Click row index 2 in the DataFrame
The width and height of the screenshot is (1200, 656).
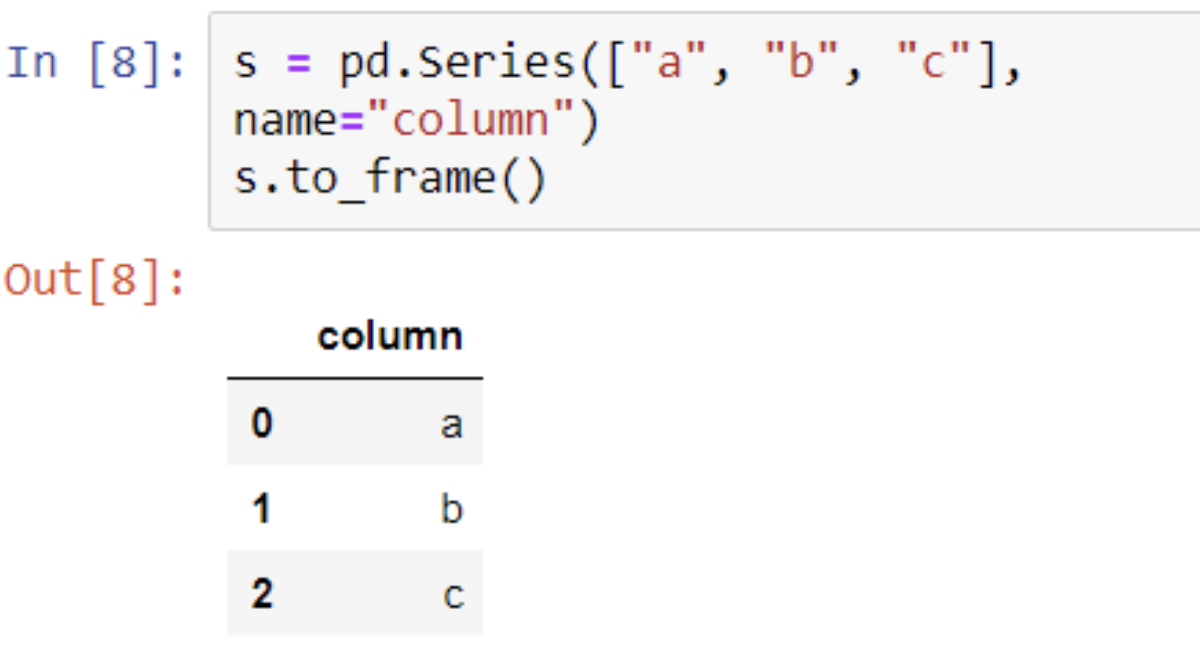click(x=262, y=595)
